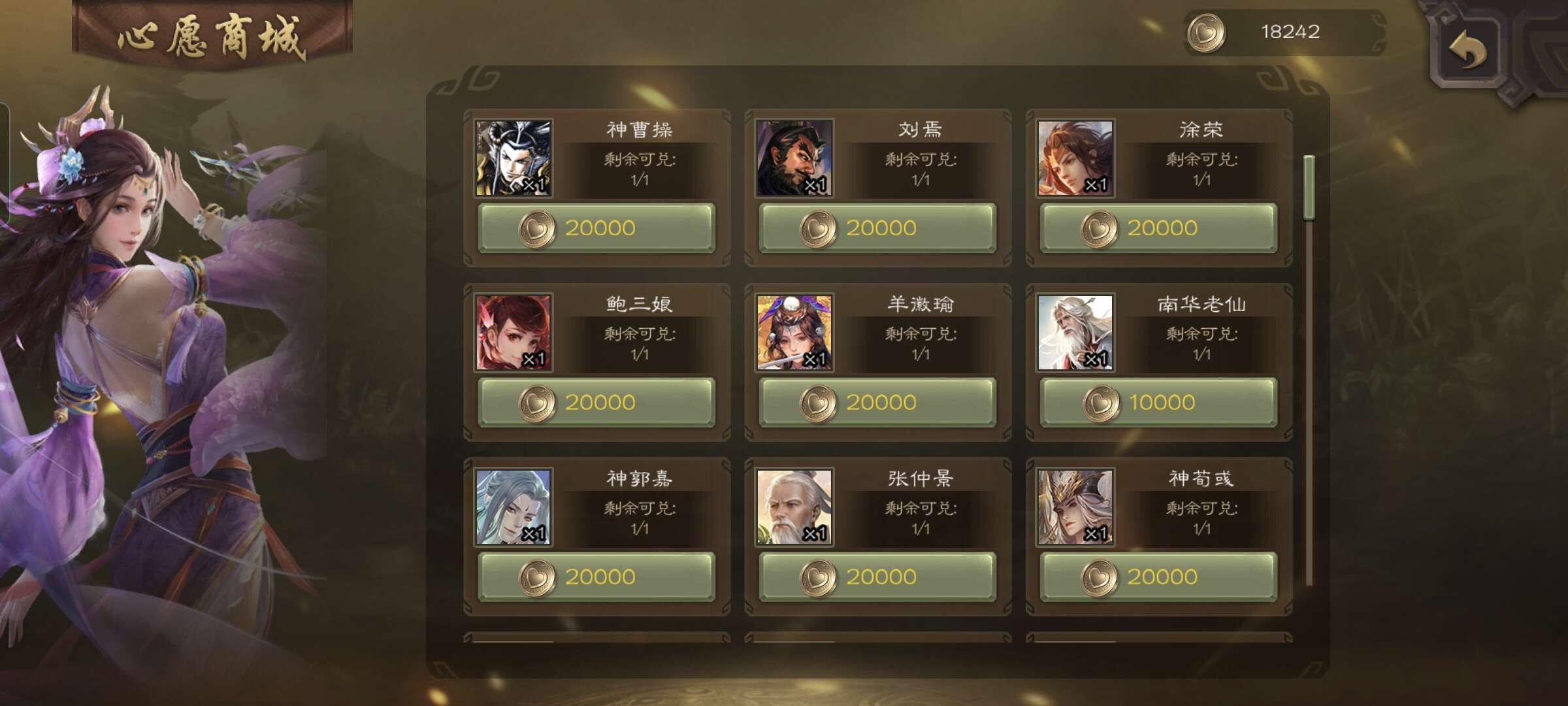Click the back arrow return icon
1568x706 pixels.
[1468, 51]
